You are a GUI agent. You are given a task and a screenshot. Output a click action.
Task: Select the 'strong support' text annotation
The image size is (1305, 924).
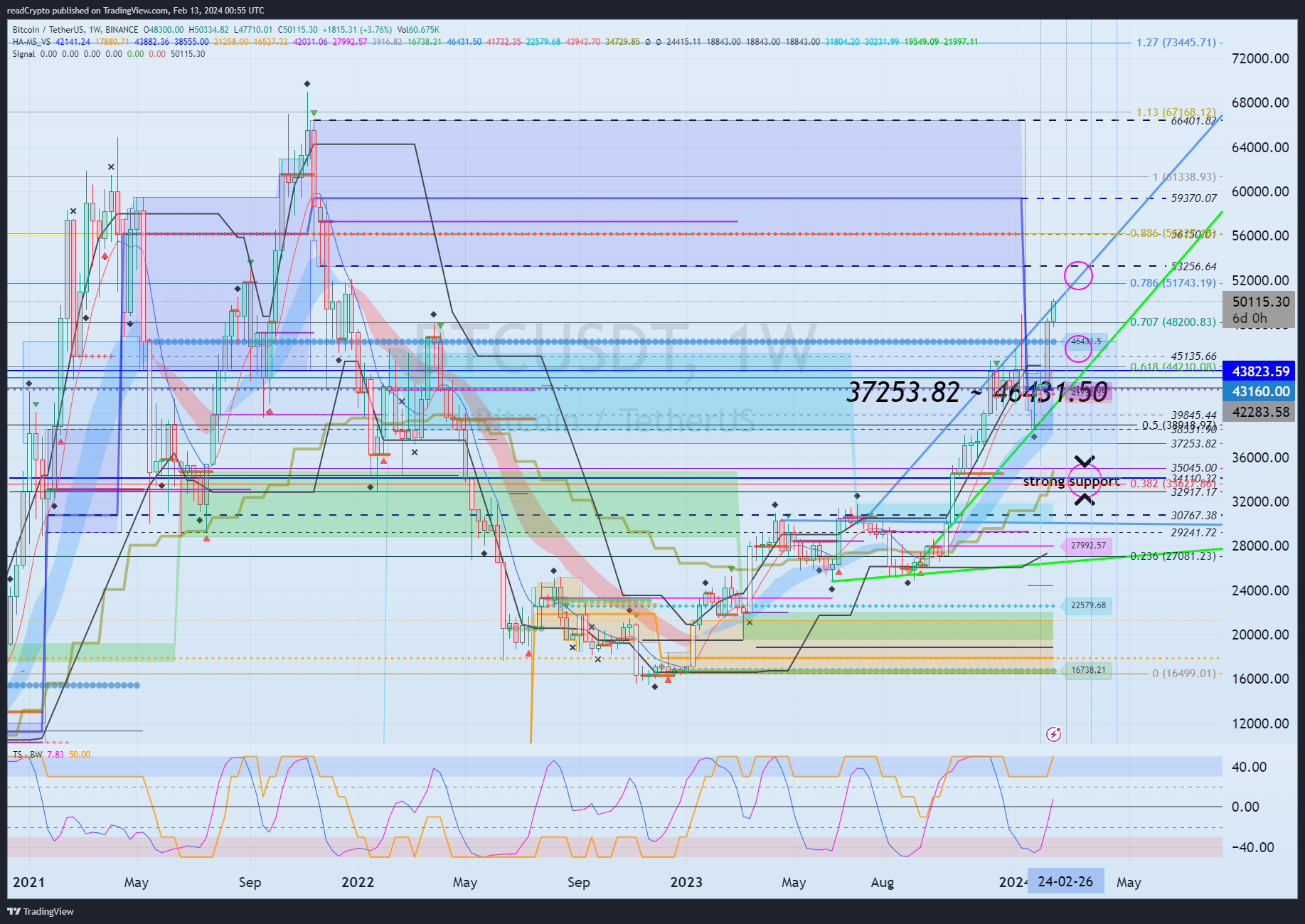click(x=1071, y=482)
